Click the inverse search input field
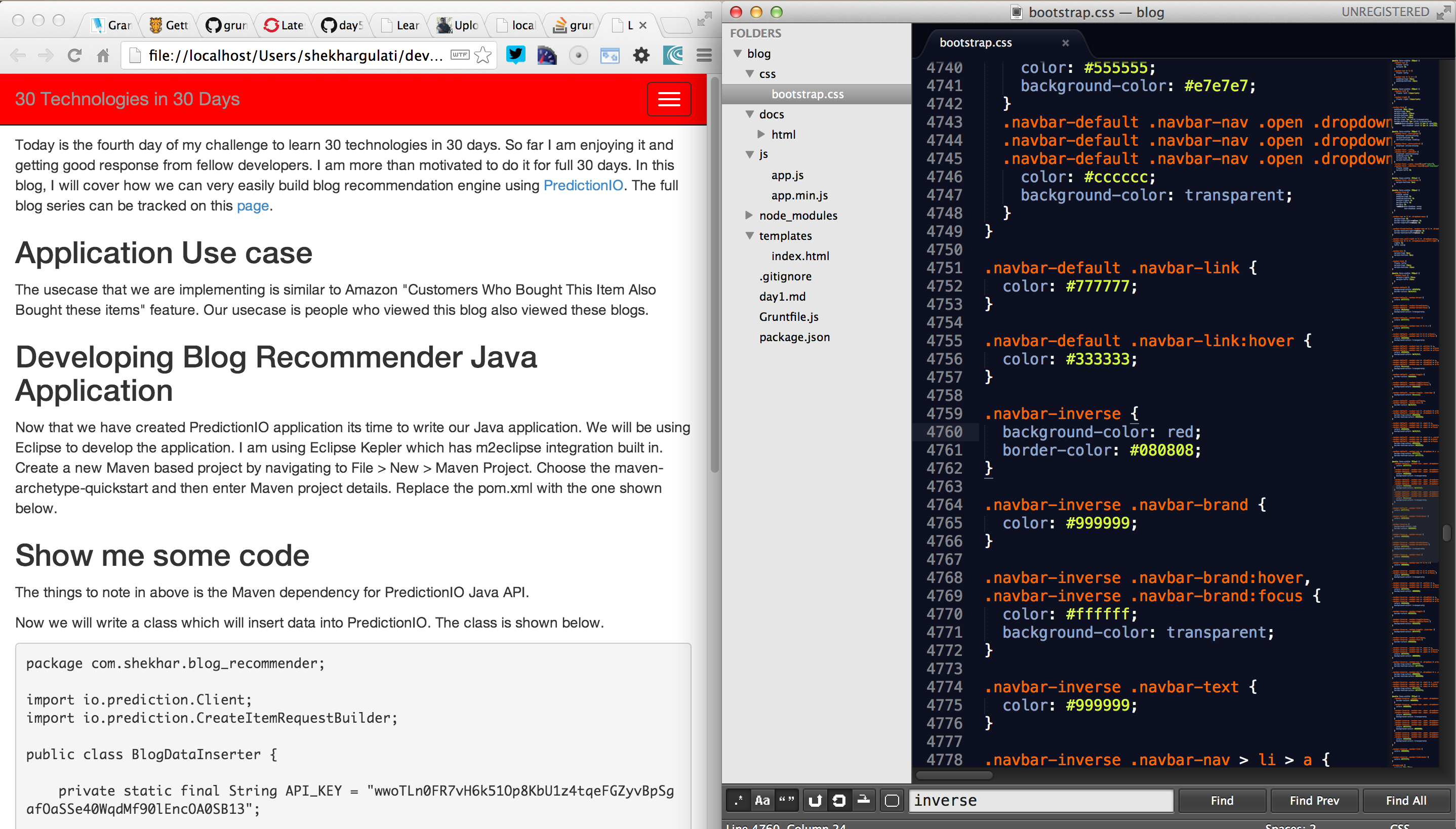 tap(1041, 801)
